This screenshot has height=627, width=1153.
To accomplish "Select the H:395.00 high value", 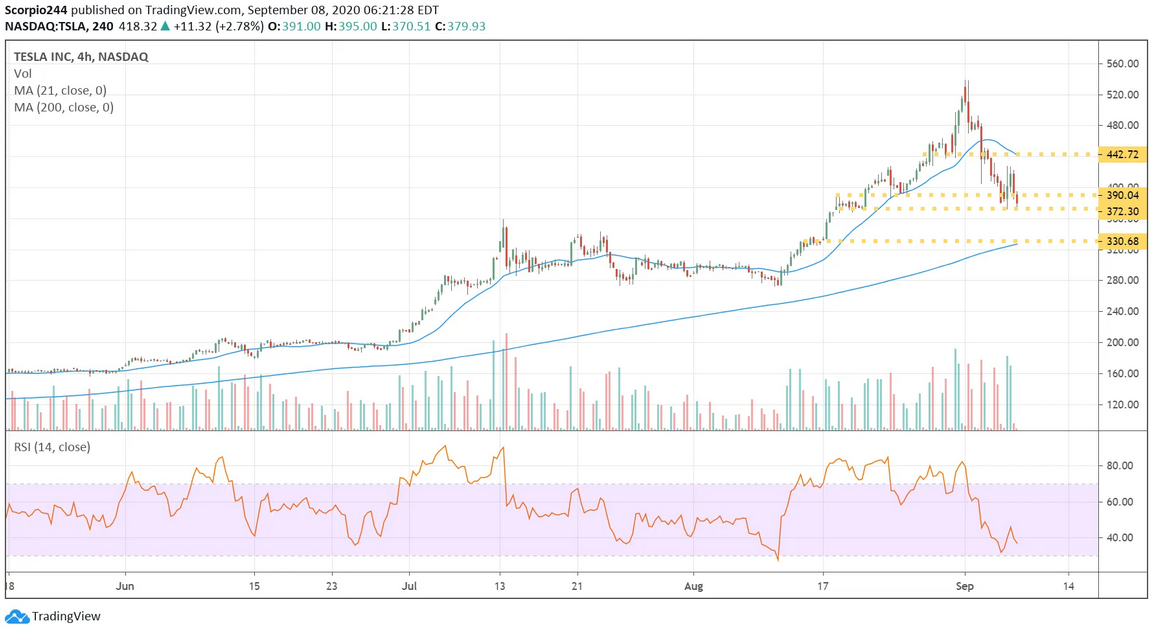I will point(351,26).
